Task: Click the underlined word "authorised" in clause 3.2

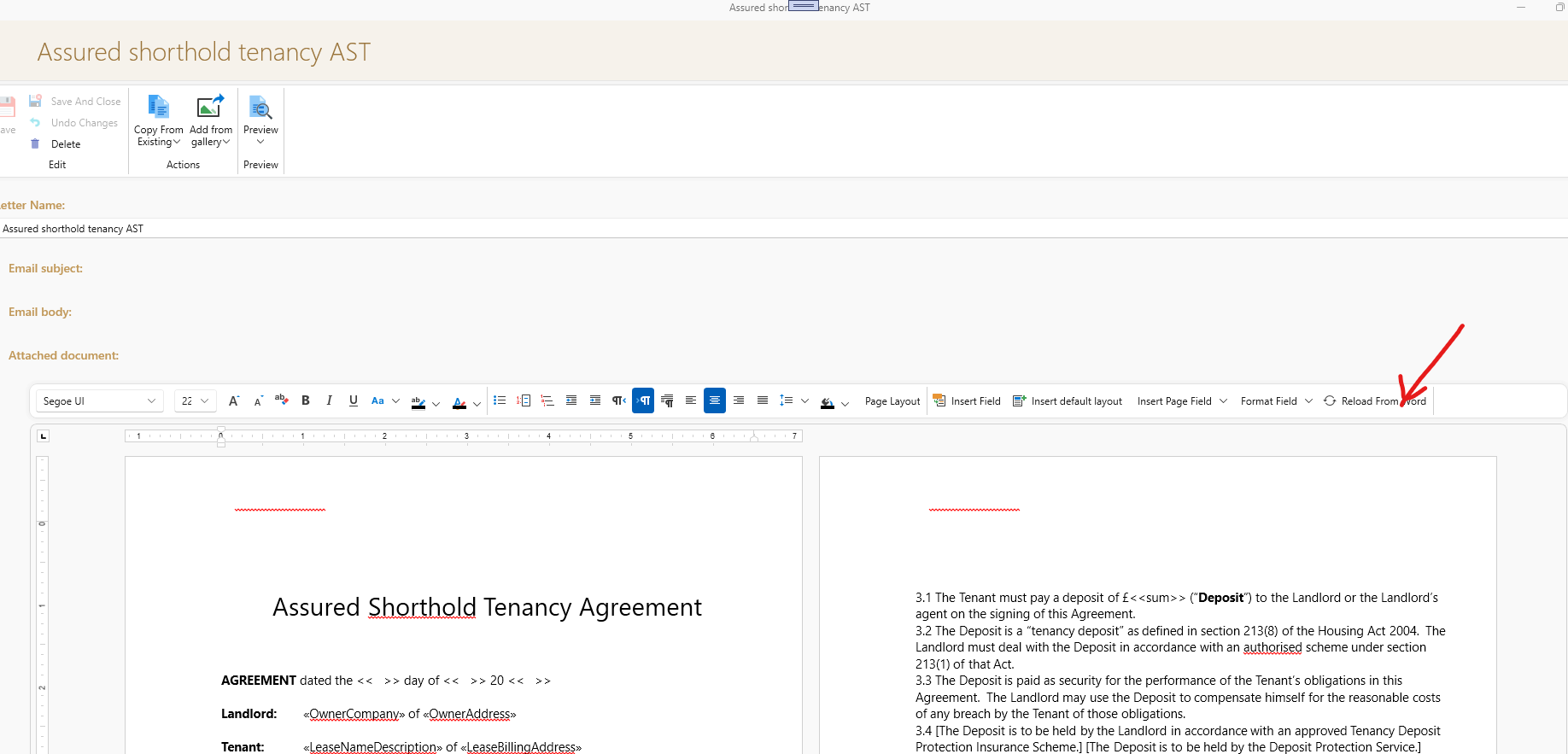Action: pyautogui.click(x=1273, y=647)
